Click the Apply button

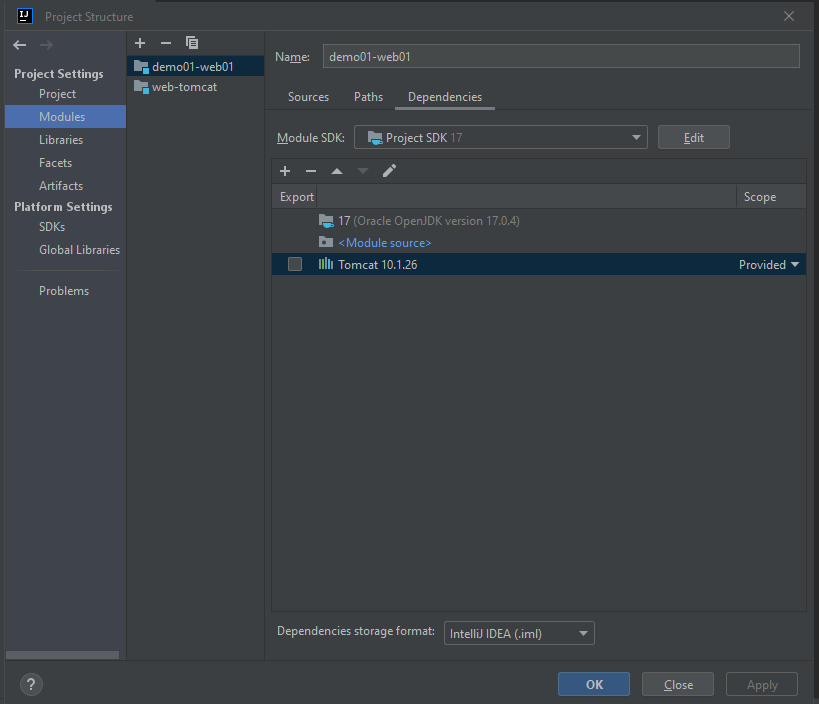pyautogui.click(x=762, y=684)
